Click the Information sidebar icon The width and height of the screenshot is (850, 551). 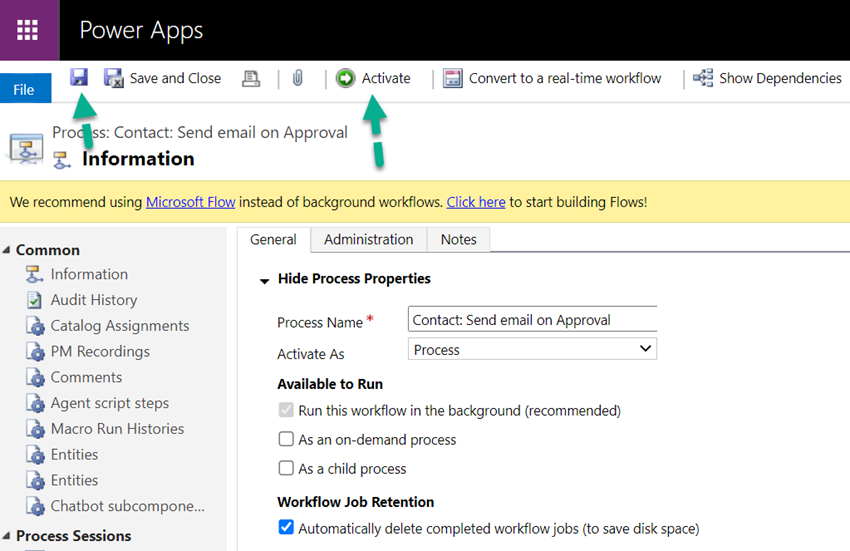[x=35, y=274]
